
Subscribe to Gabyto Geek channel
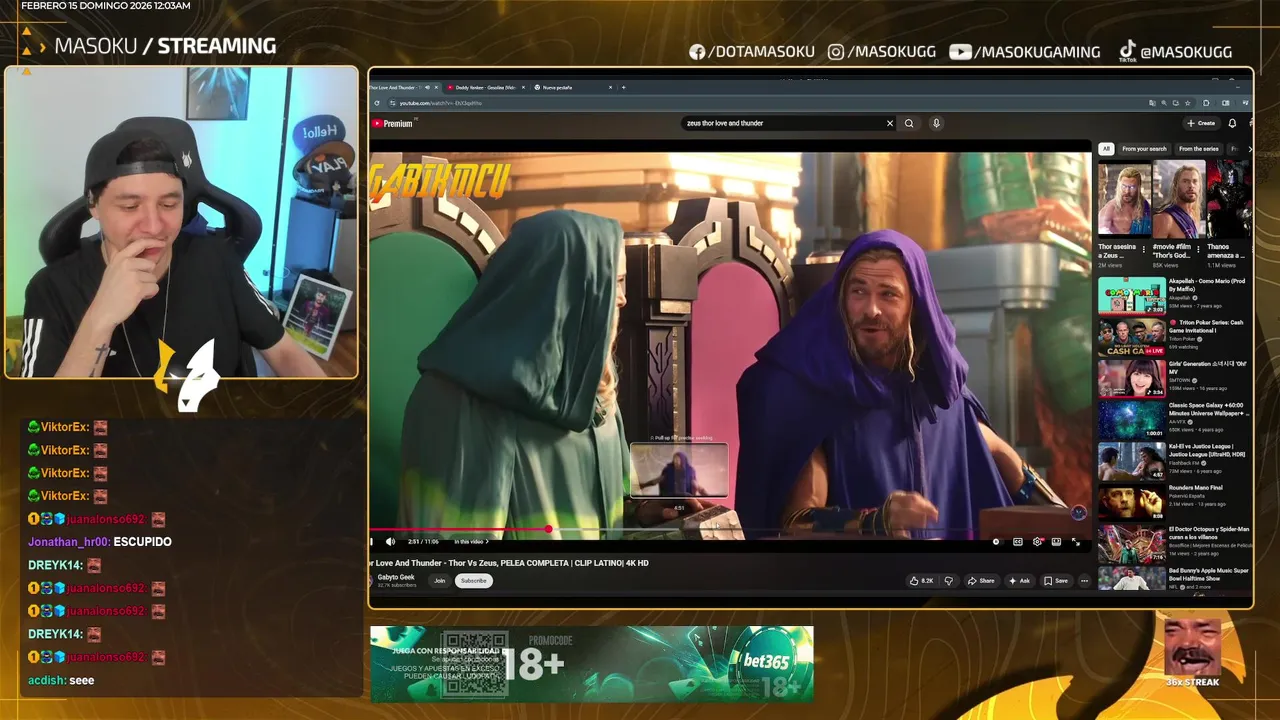click(474, 581)
